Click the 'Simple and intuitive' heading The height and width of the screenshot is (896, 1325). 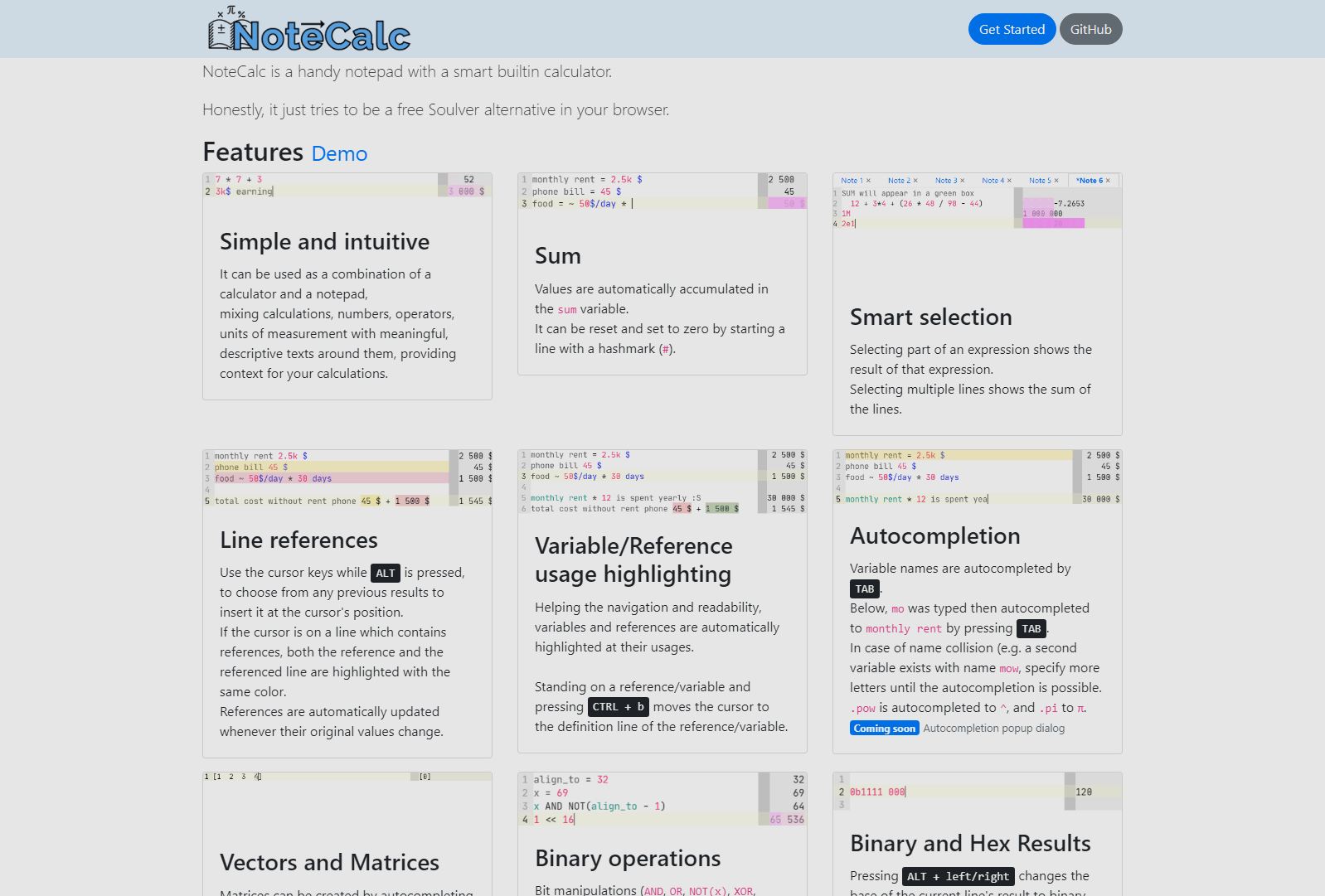pos(325,242)
